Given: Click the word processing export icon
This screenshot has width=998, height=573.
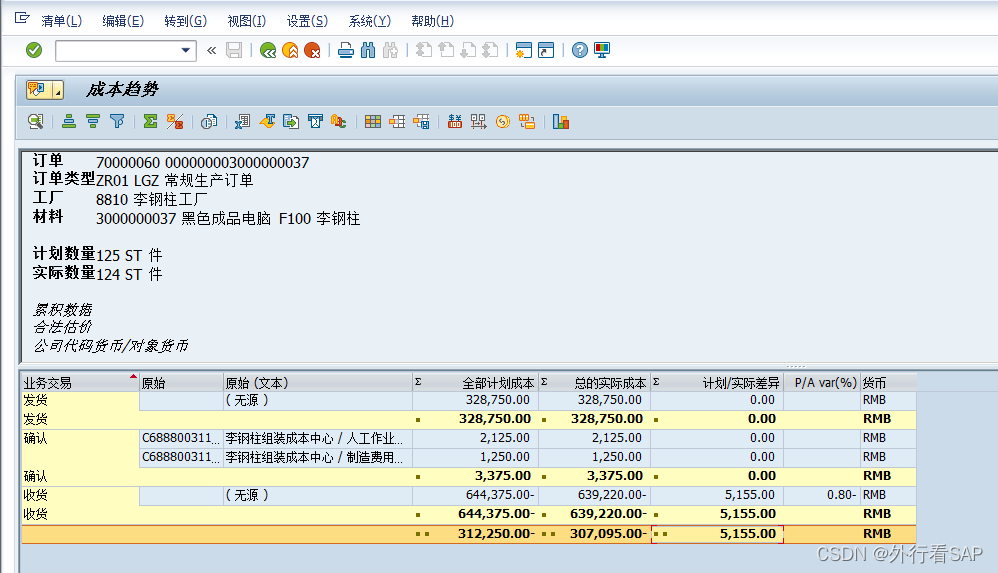Looking at the screenshot, I should 267,122.
